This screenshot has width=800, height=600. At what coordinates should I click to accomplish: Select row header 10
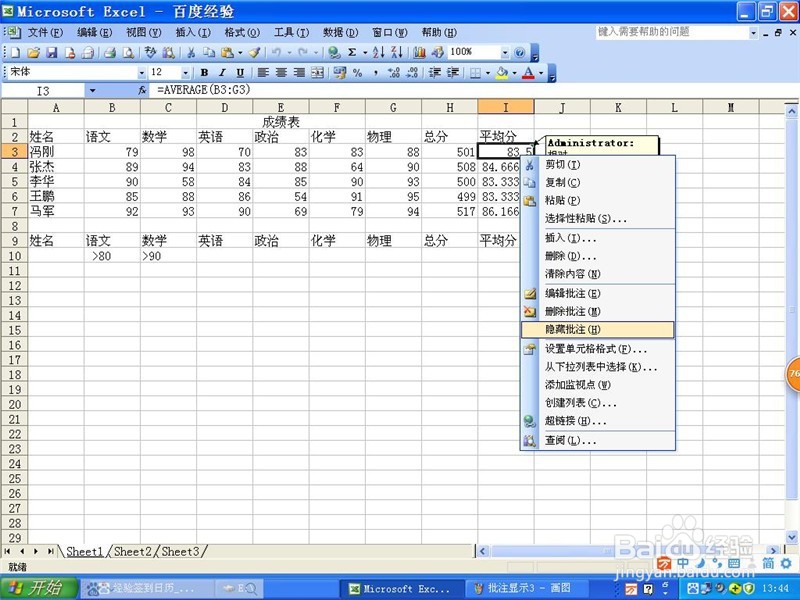(x=14, y=256)
